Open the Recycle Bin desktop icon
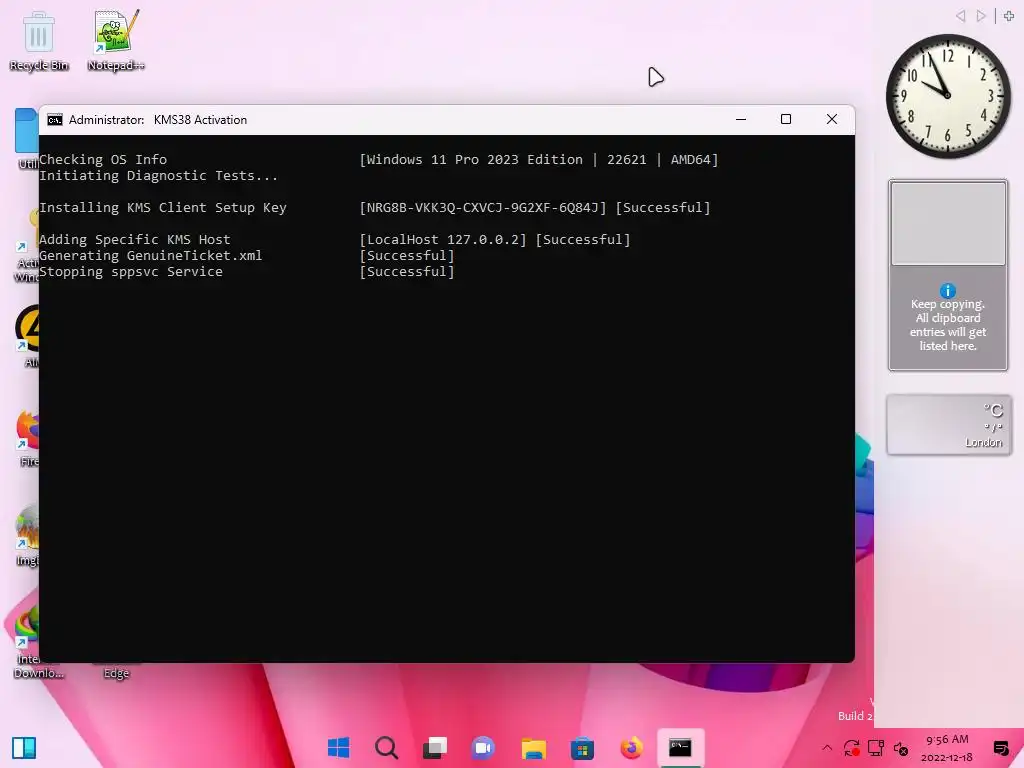This screenshot has width=1024, height=768. click(39, 40)
